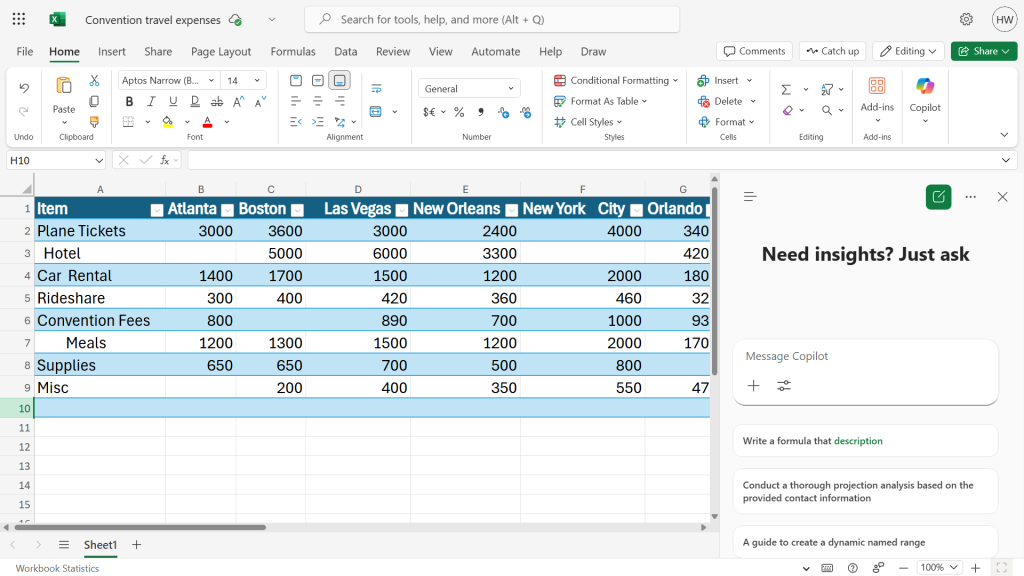Viewport: 1024px width, 576px height.
Task: Switch to the Formulas ribbon tab
Action: pyautogui.click(x=293, y=51)
